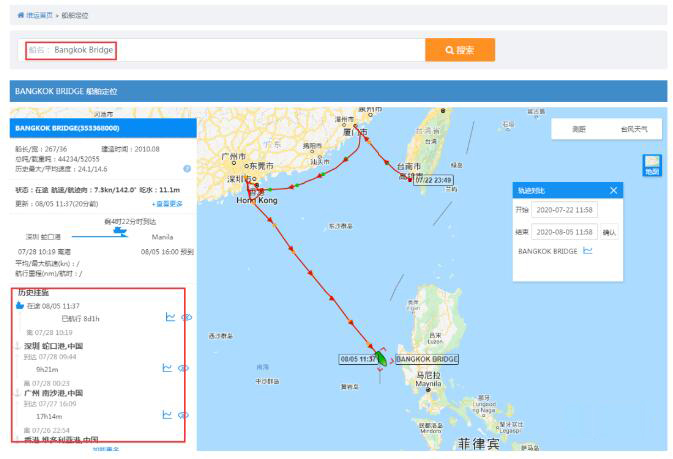Click the green ship marker near Manila
The width and height of the screenshot is (673, 459).
pyautogui.click(x=380, y=358)
